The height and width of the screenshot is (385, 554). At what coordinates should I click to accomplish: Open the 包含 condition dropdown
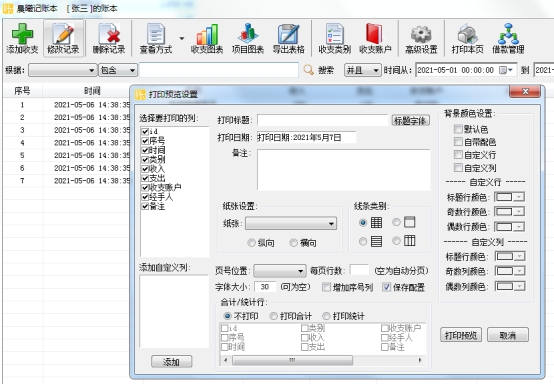(118, 70)
